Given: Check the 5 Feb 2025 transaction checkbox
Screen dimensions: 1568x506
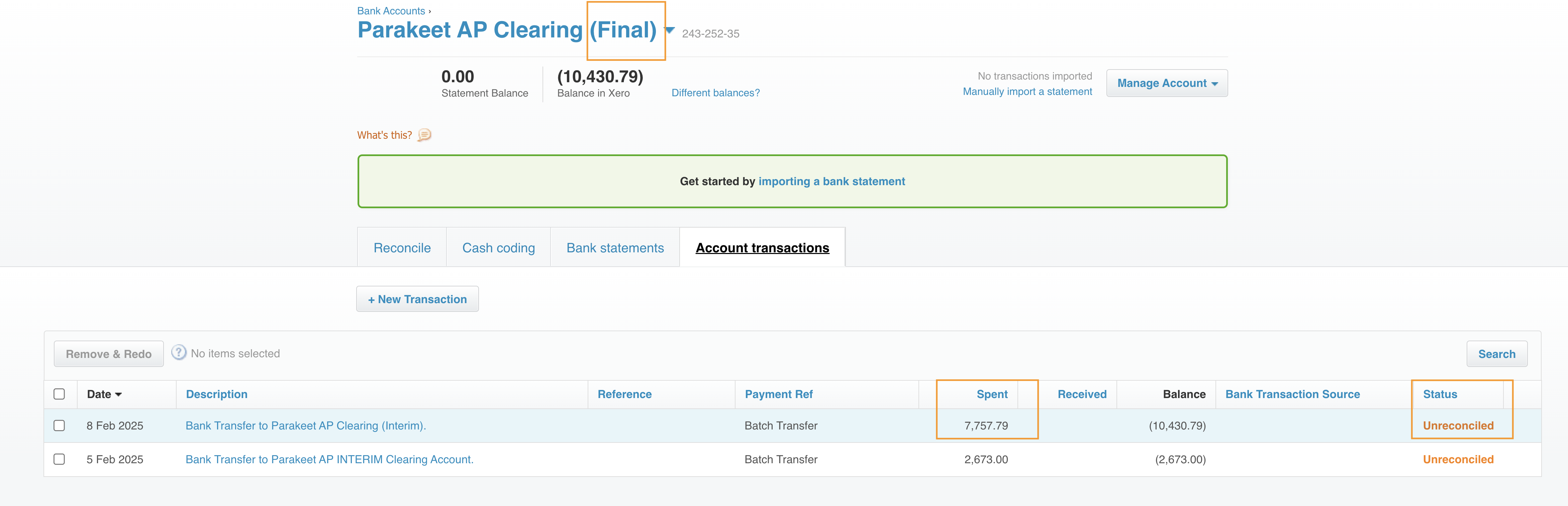Looking at the screenshot, I should pyautogui.click(x=59, y=459).
